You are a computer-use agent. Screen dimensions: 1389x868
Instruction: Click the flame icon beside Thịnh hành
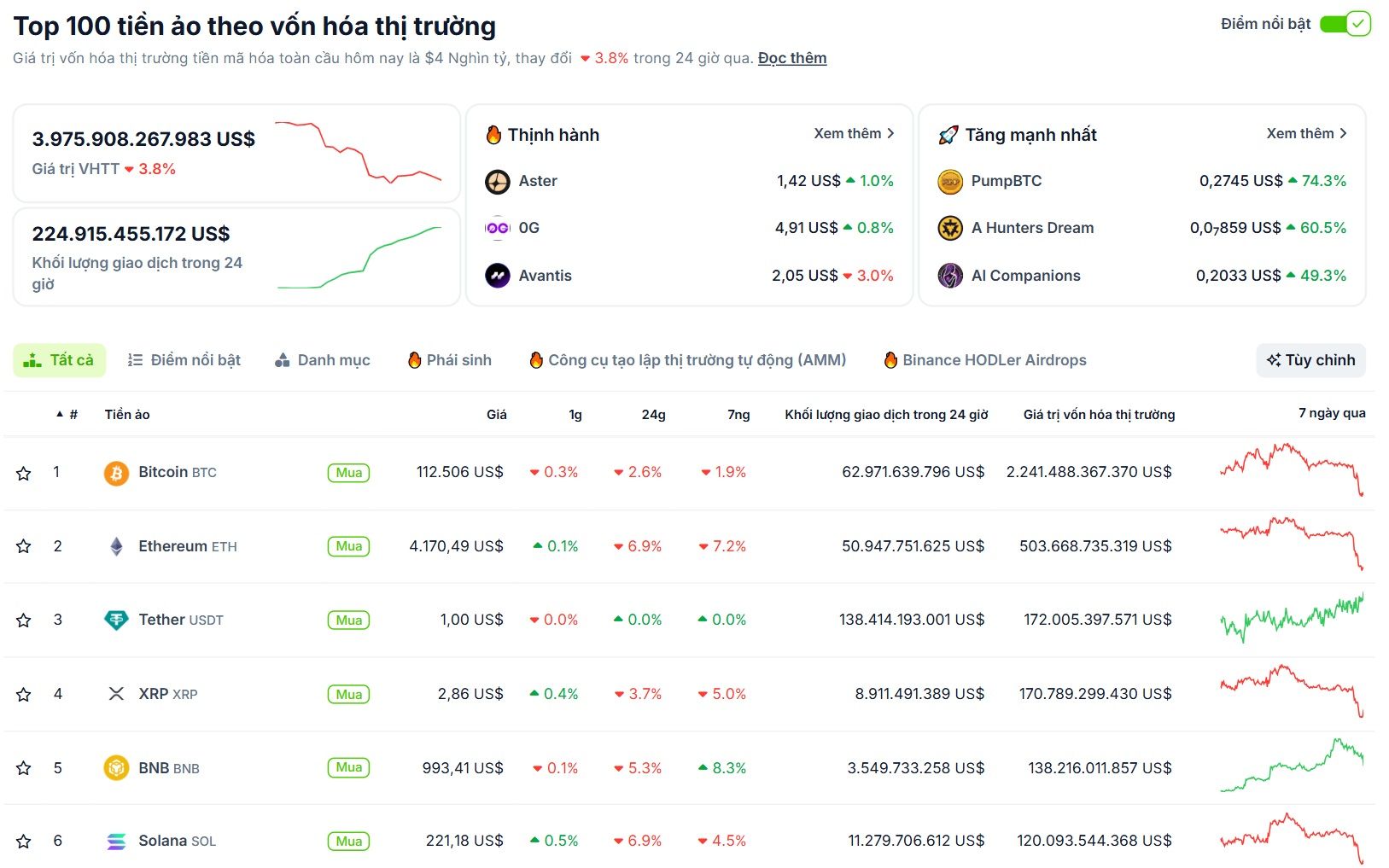pyautogui.click(x=494, y=134)
